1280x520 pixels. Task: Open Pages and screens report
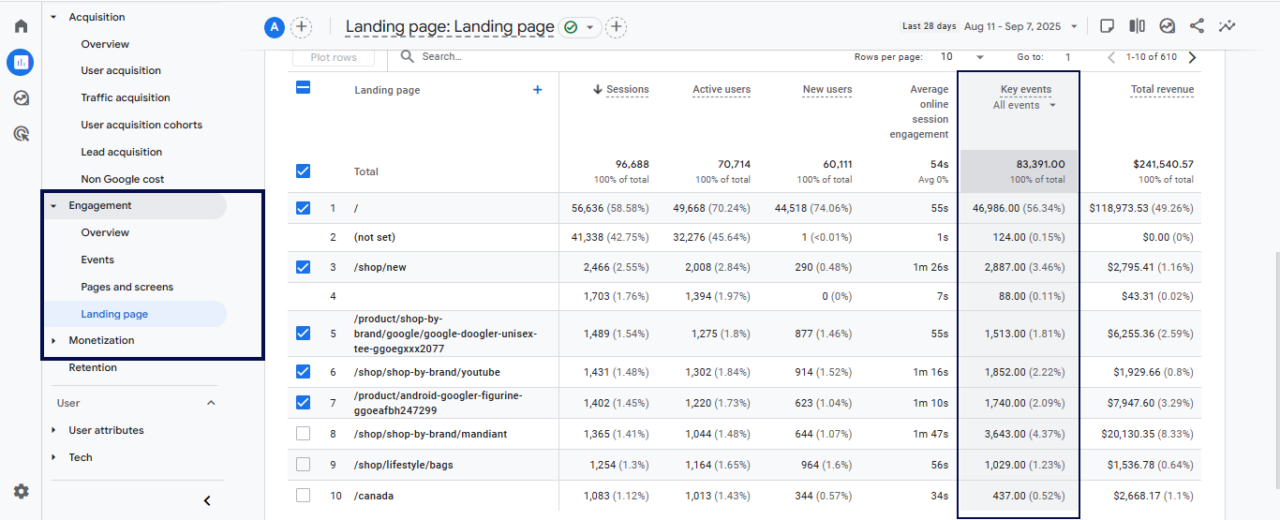(127, 287)
